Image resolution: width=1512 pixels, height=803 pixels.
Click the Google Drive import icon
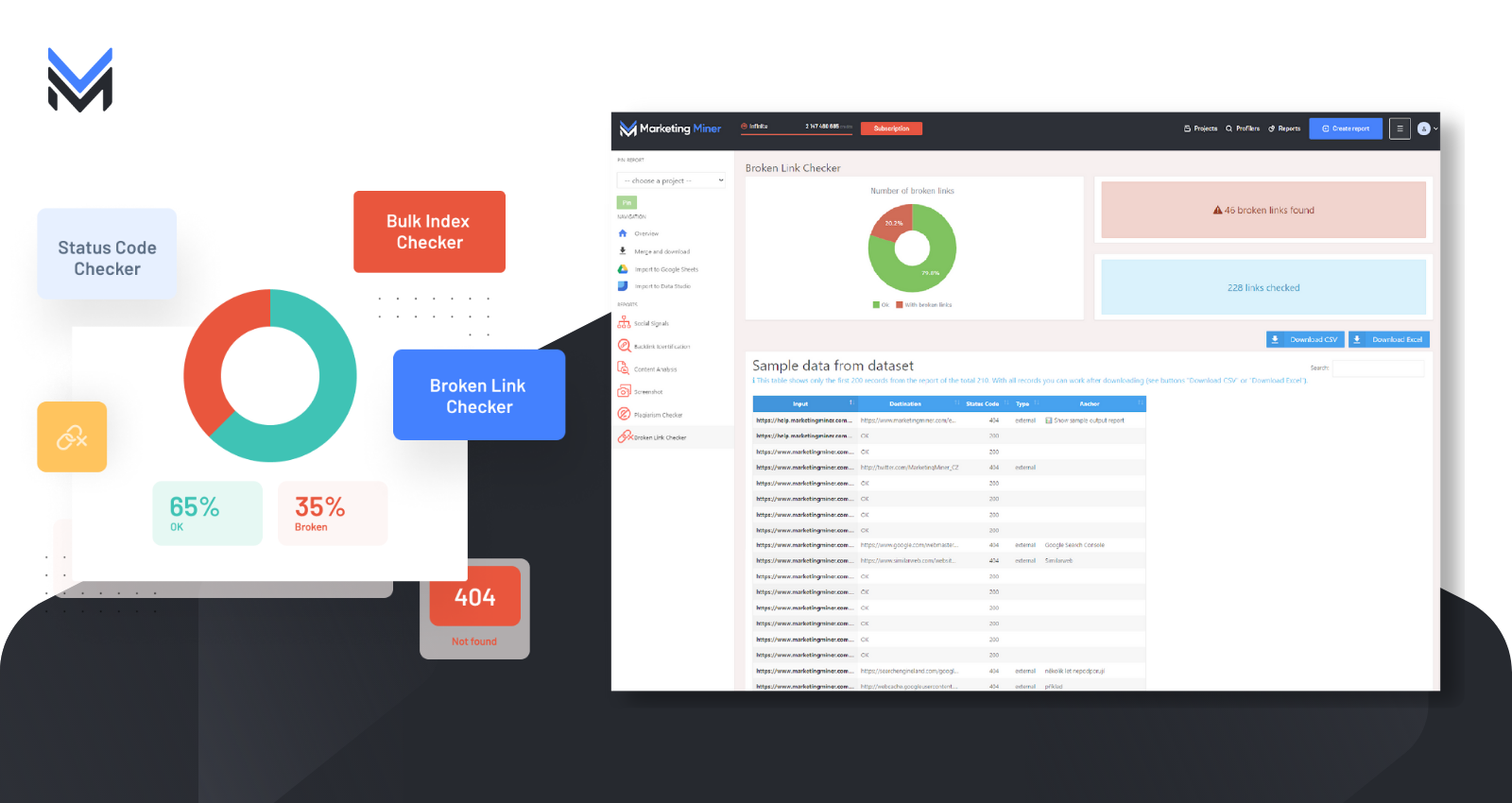tap(623, 269)
